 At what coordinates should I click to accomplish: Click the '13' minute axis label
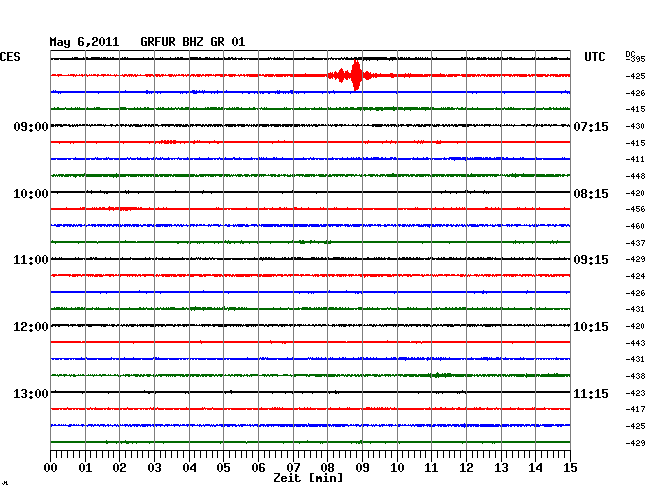click(501, 467)
